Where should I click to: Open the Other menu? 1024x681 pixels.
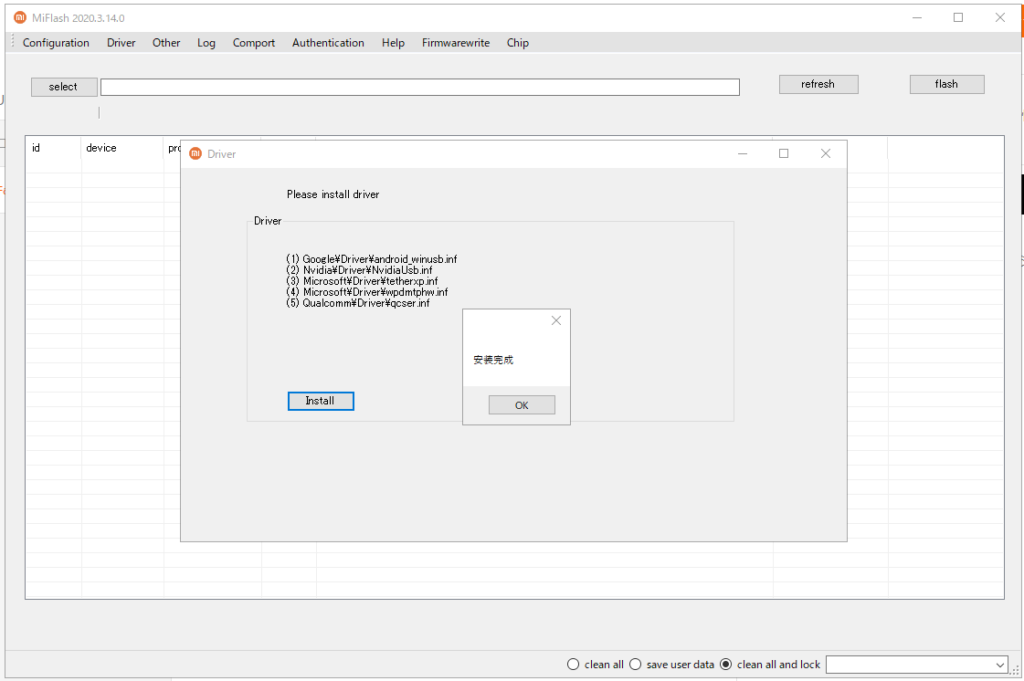pos(166,42)
